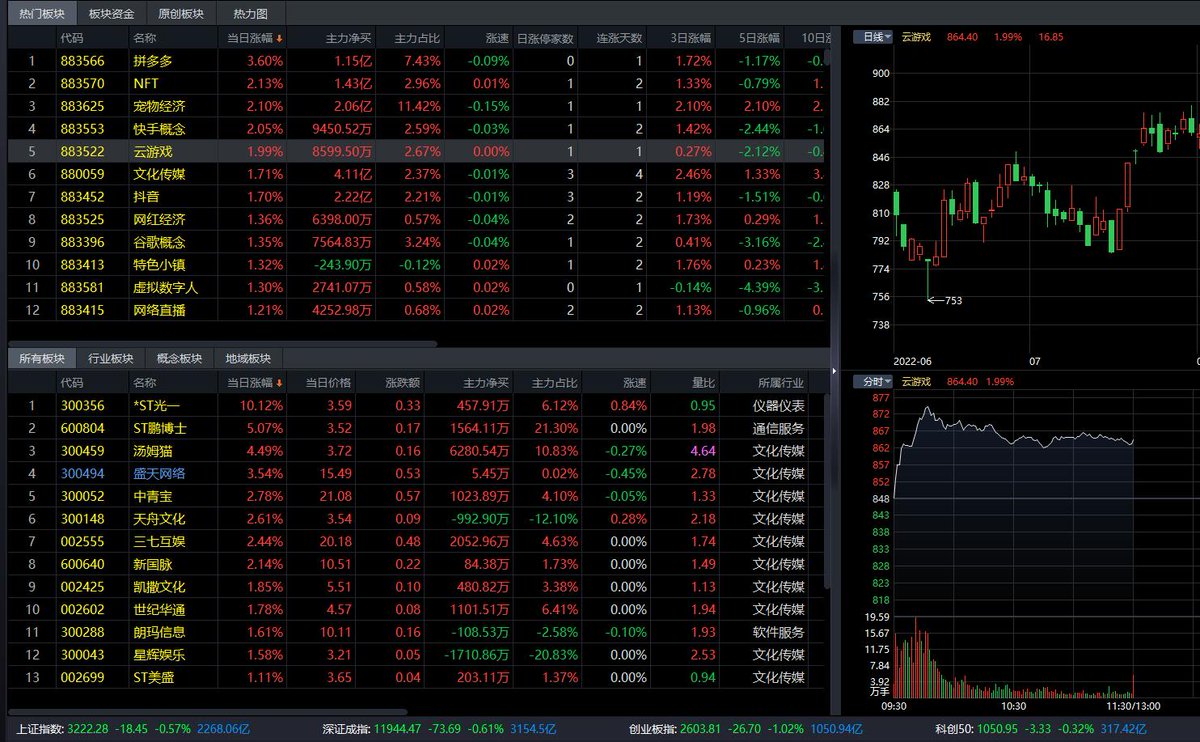Click sort arrow beside 当日涨幅 in stock list table
1200x742 pixels.
point(280,383)
